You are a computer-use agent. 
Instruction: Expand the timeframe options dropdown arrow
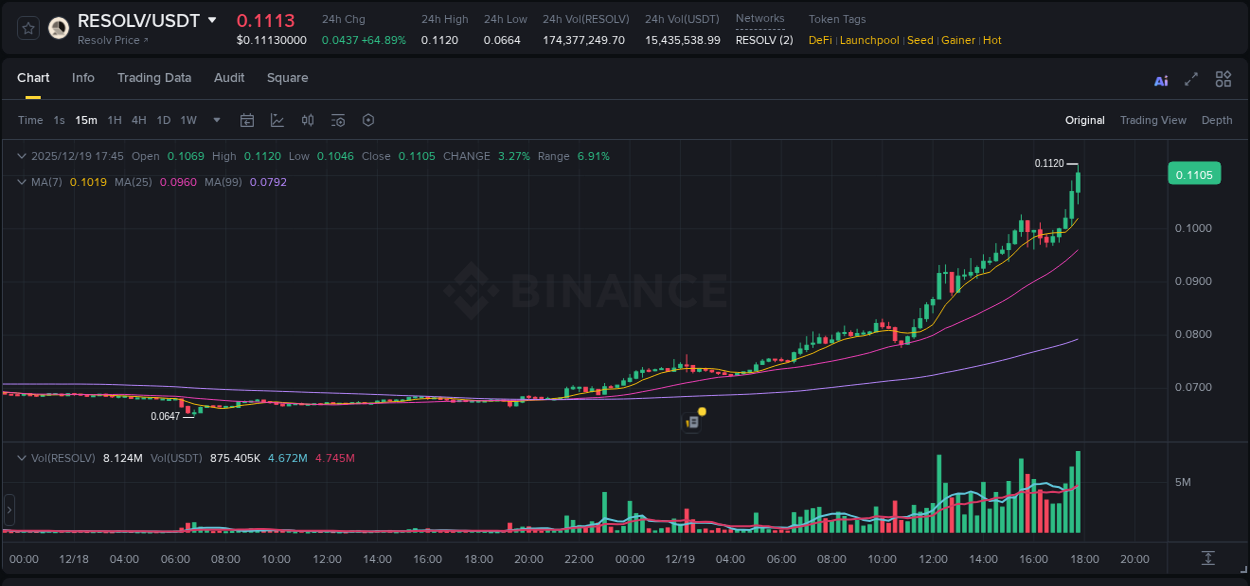point(216,120)
